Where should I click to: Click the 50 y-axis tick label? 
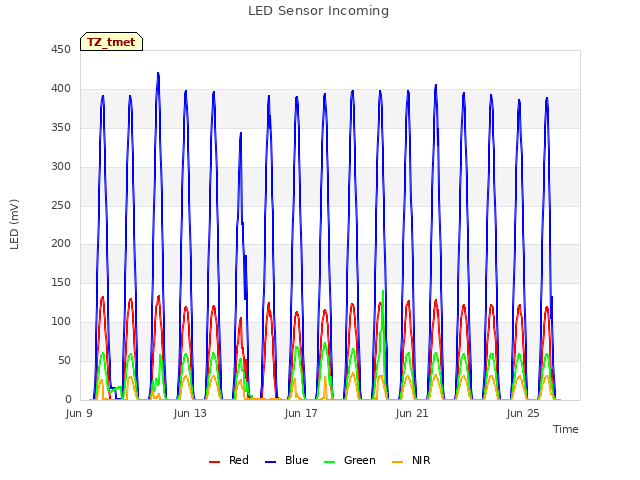pyautogui.click(x=64, y=360)
